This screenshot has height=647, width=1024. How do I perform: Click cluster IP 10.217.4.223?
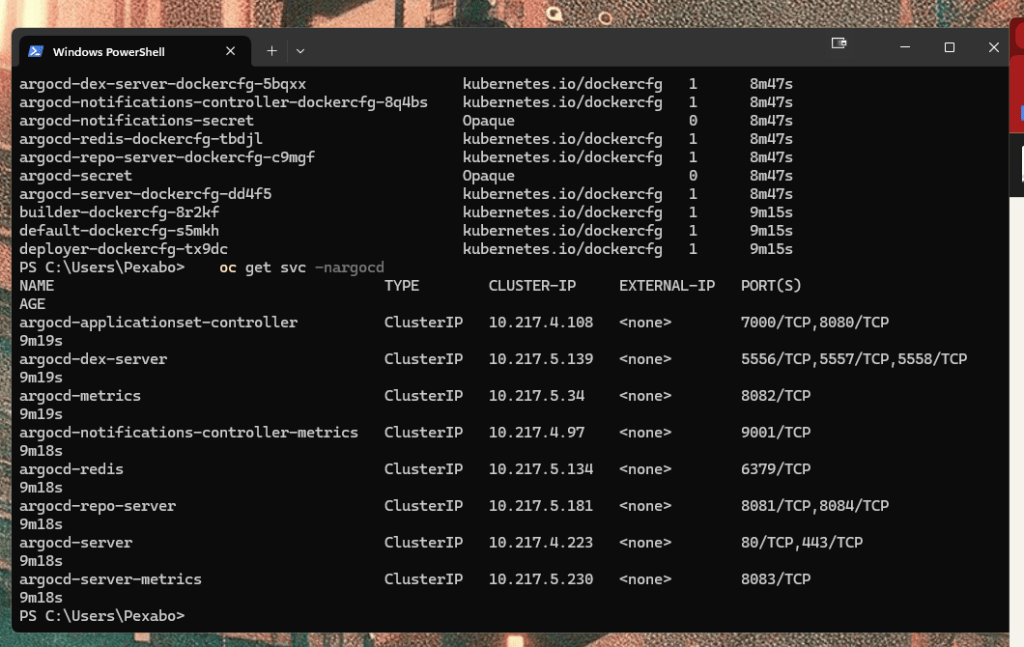541,543
